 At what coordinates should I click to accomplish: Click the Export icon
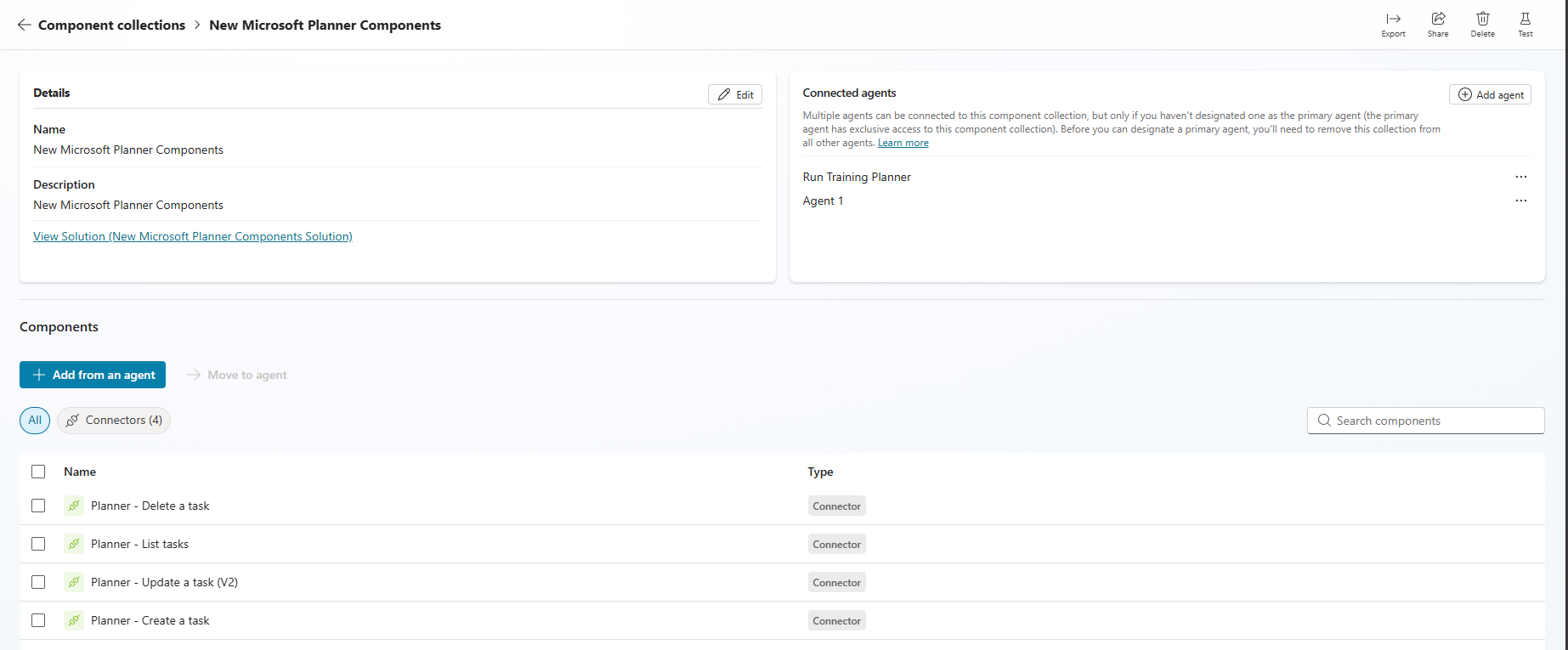click(x=1393, y=20)
